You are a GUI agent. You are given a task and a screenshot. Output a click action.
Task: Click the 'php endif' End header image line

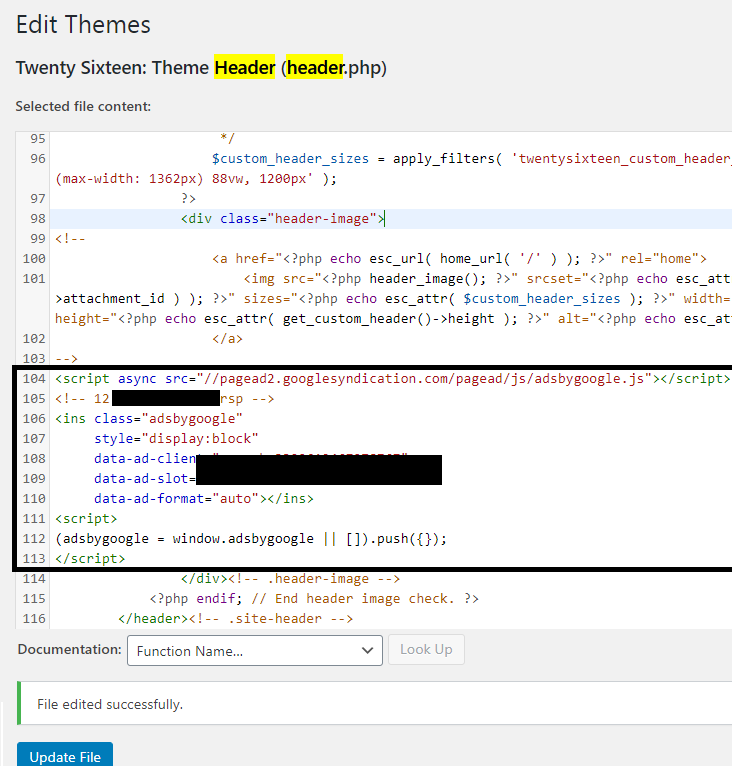coord(314,599)
